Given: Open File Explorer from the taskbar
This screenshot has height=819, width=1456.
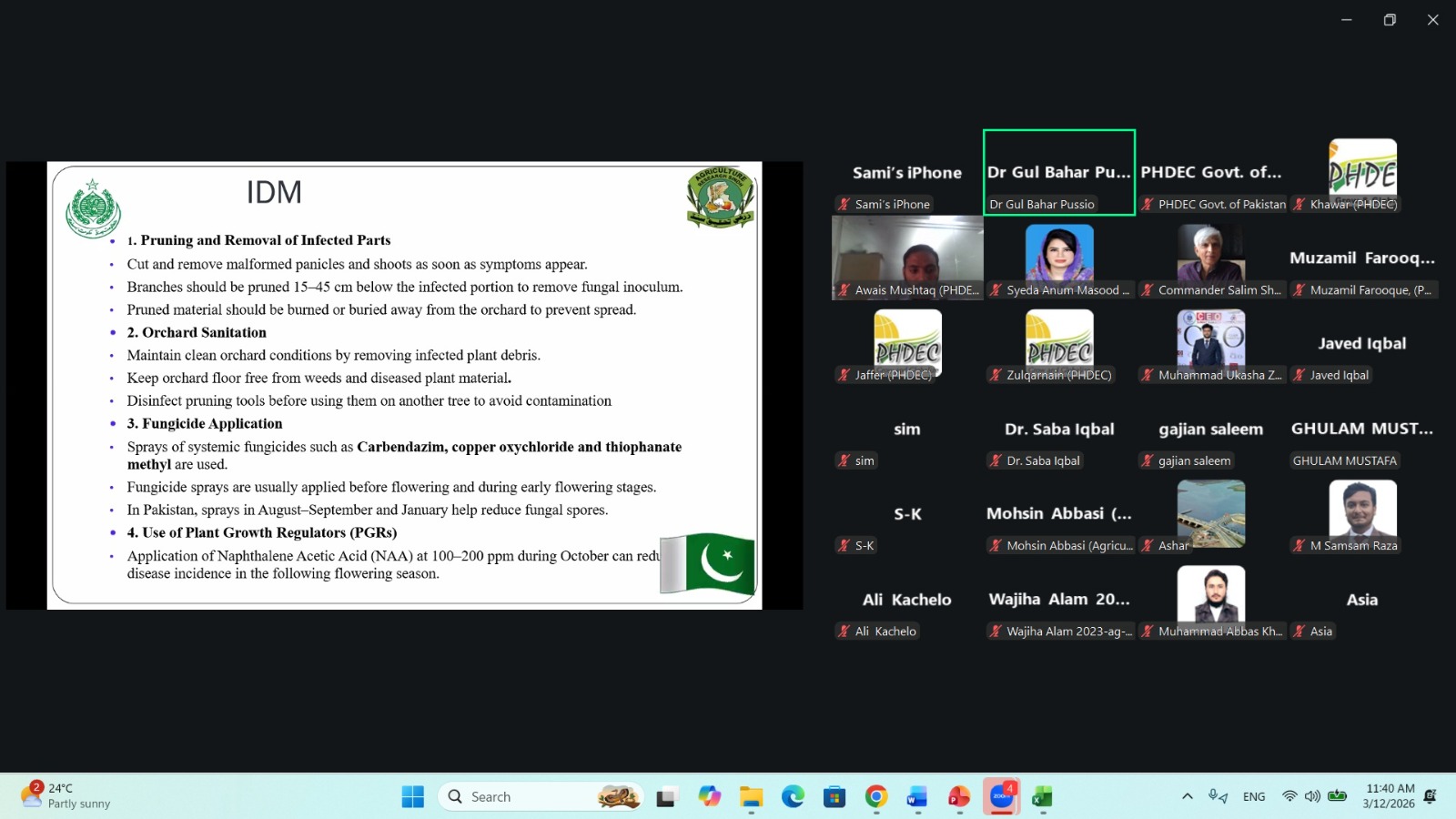Looking at the screenshot, I should (x=751, y=797).
